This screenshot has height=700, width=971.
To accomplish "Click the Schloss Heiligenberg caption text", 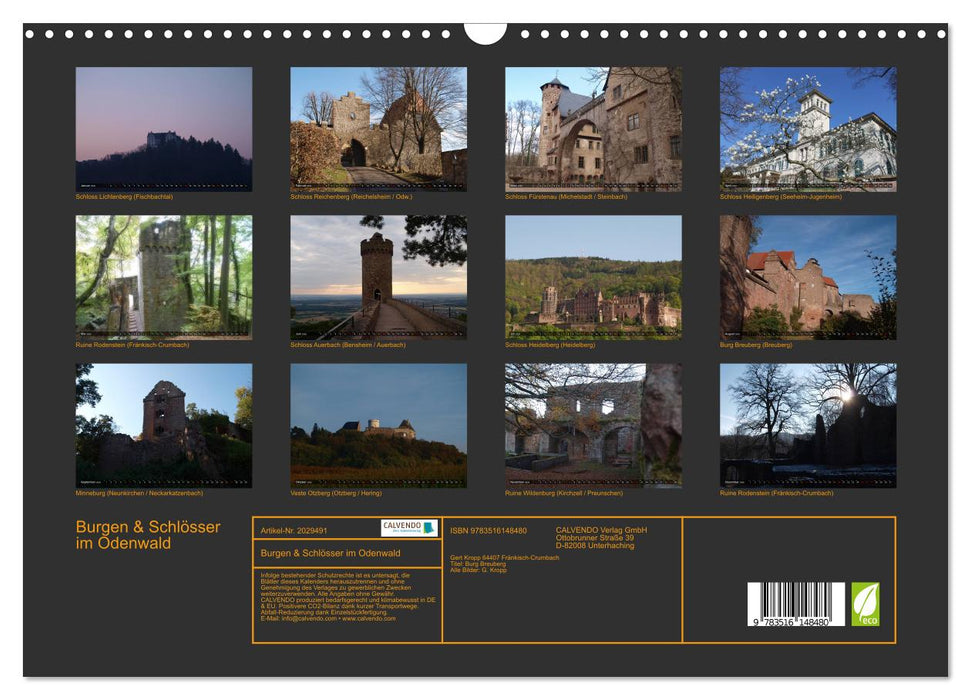I will (x=781, y=197).
